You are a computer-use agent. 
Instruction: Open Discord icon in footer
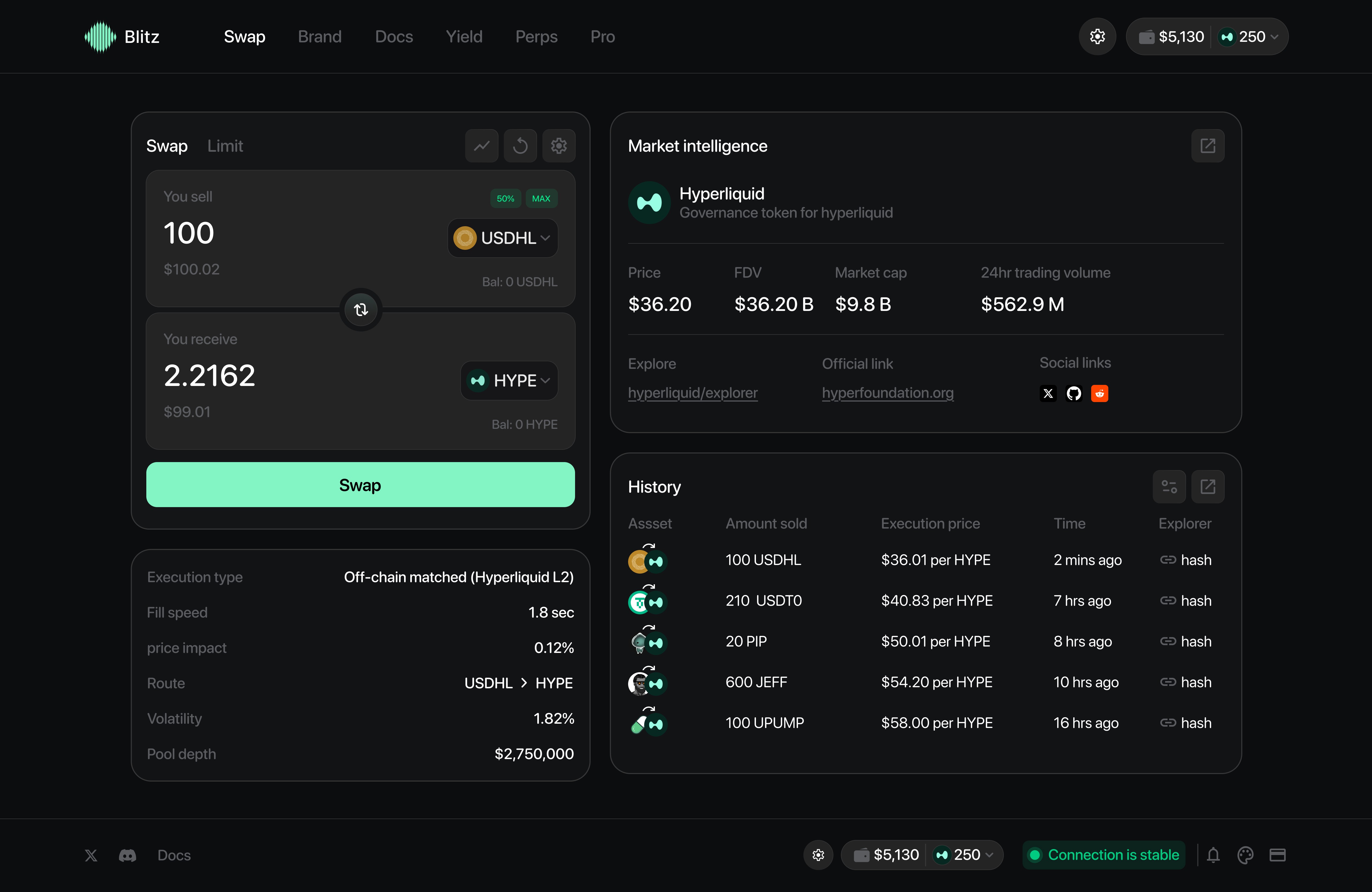pos(127,855)
